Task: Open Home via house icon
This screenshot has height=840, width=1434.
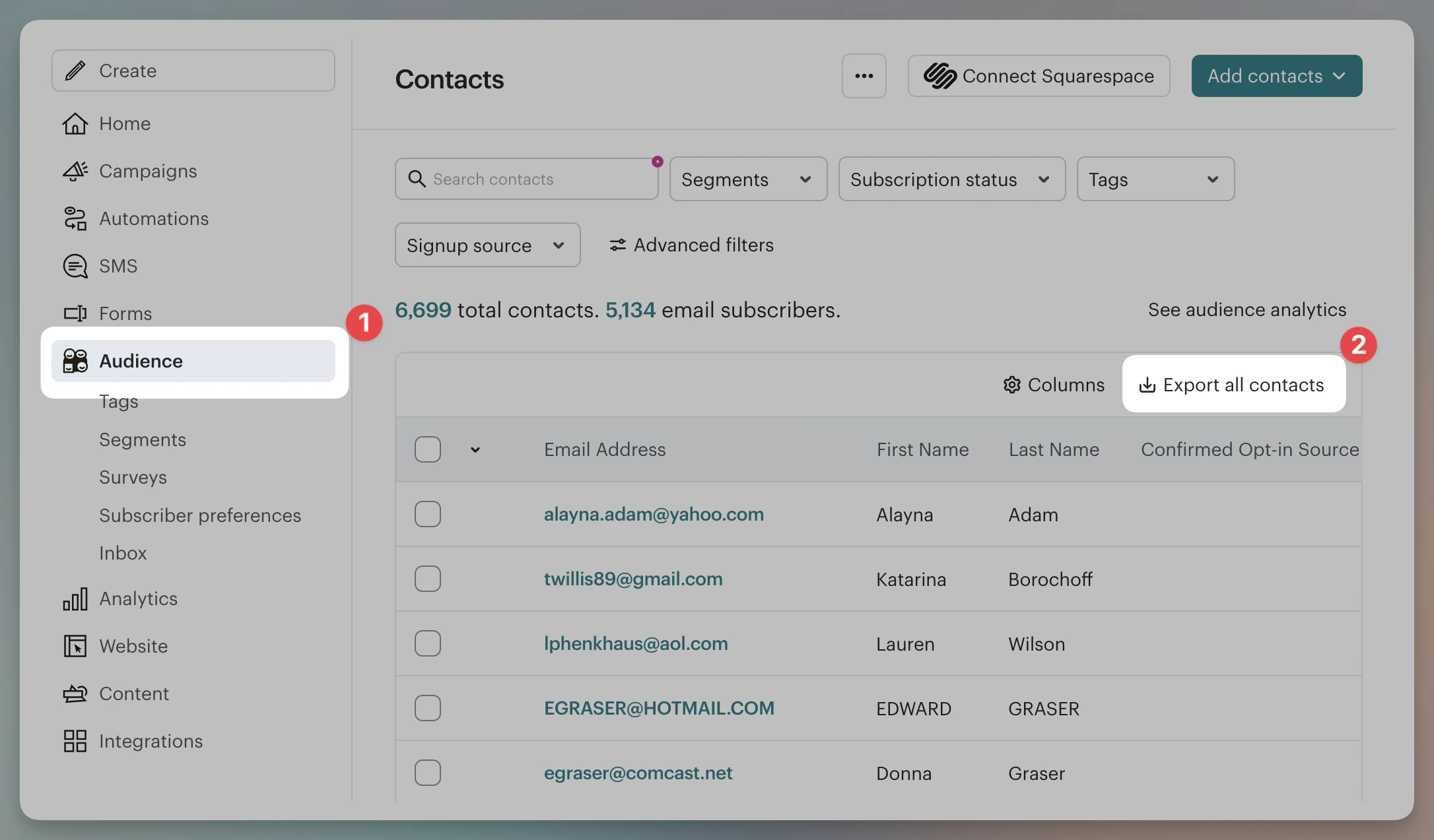Action: (x=75, y=123)
